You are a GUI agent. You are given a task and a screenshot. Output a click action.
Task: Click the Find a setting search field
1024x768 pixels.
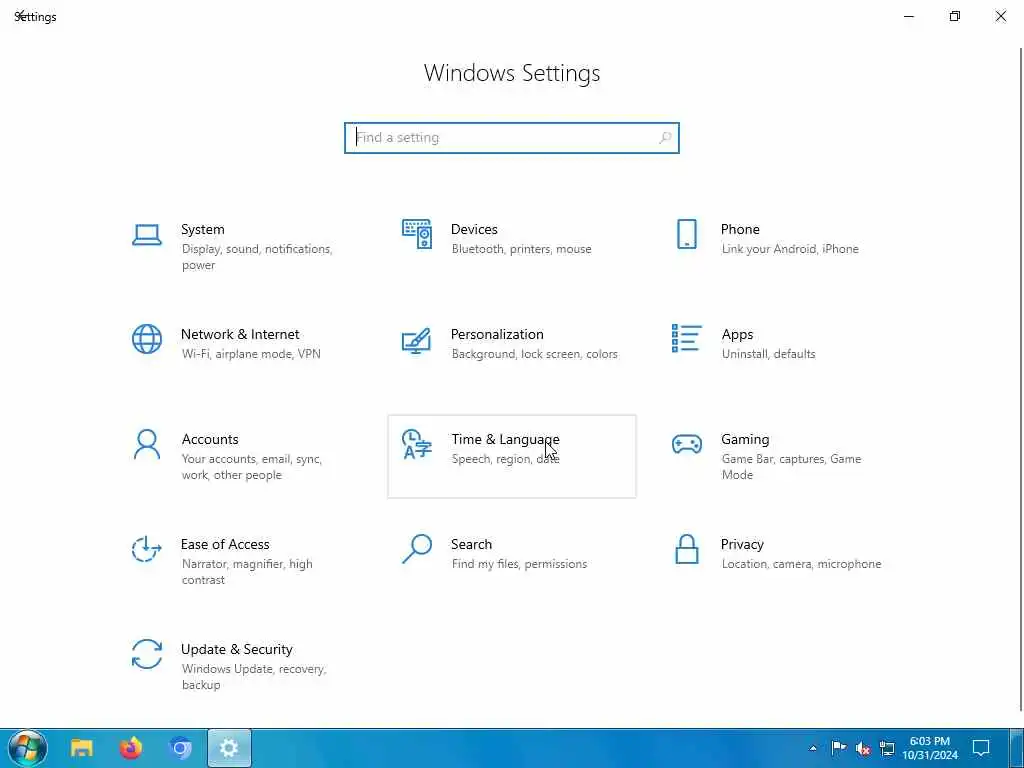point(512,138)
